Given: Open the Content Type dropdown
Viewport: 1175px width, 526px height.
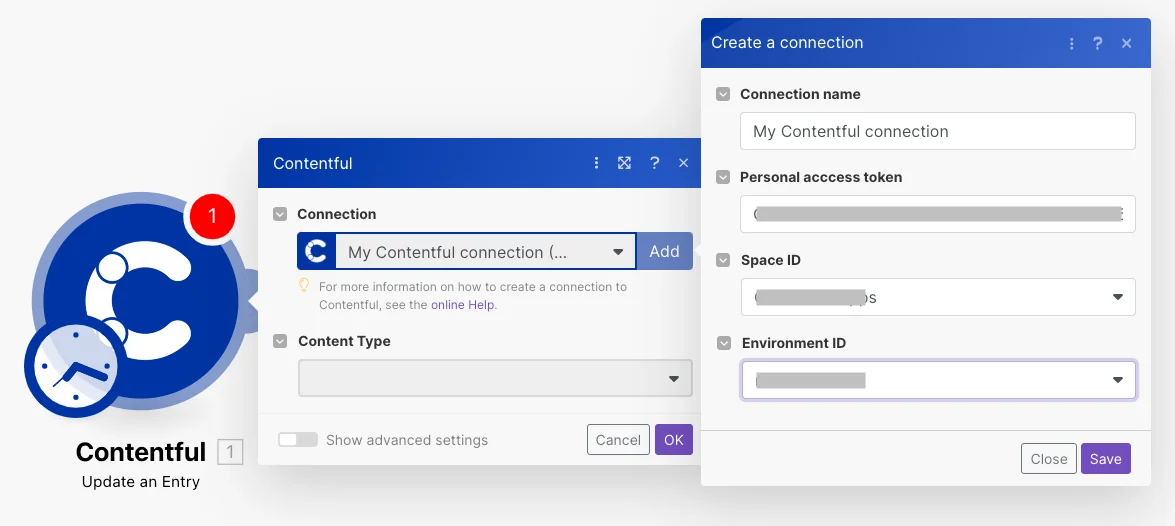Looking at the screenshot, I should click(495, 378).
